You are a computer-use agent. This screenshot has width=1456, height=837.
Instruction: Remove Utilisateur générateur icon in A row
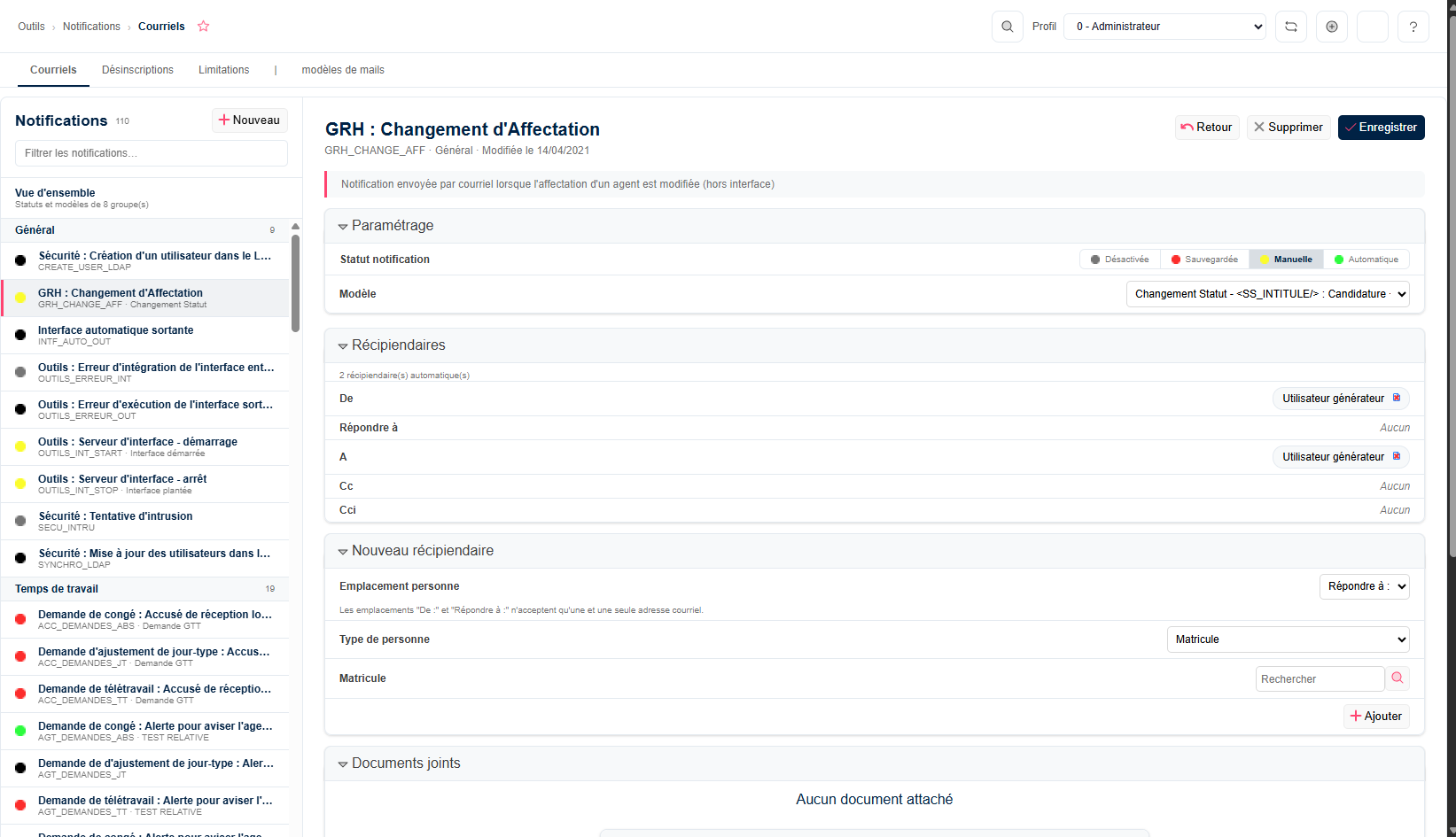(x=1397, y=456)
